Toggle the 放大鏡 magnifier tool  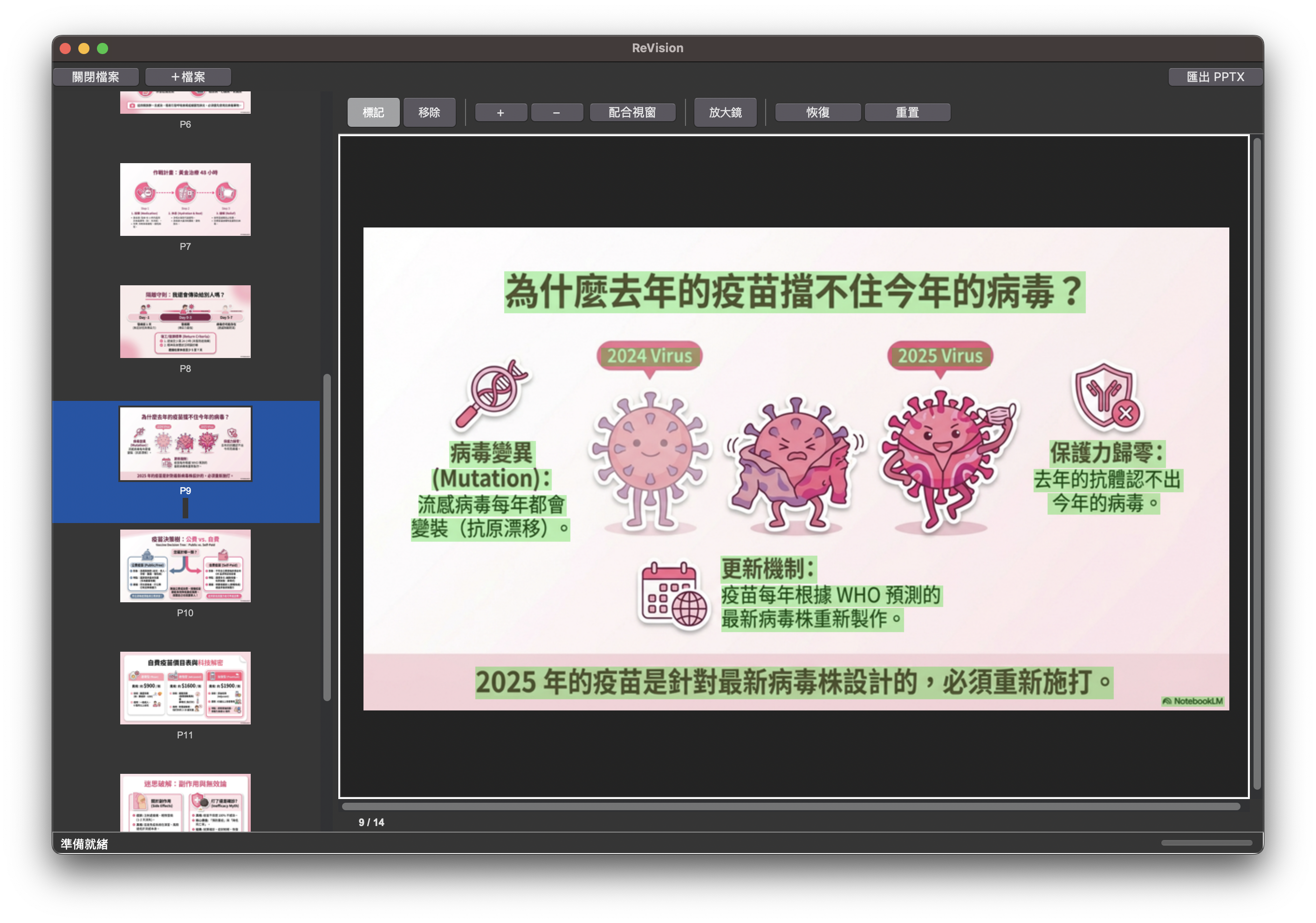(725, 112)
